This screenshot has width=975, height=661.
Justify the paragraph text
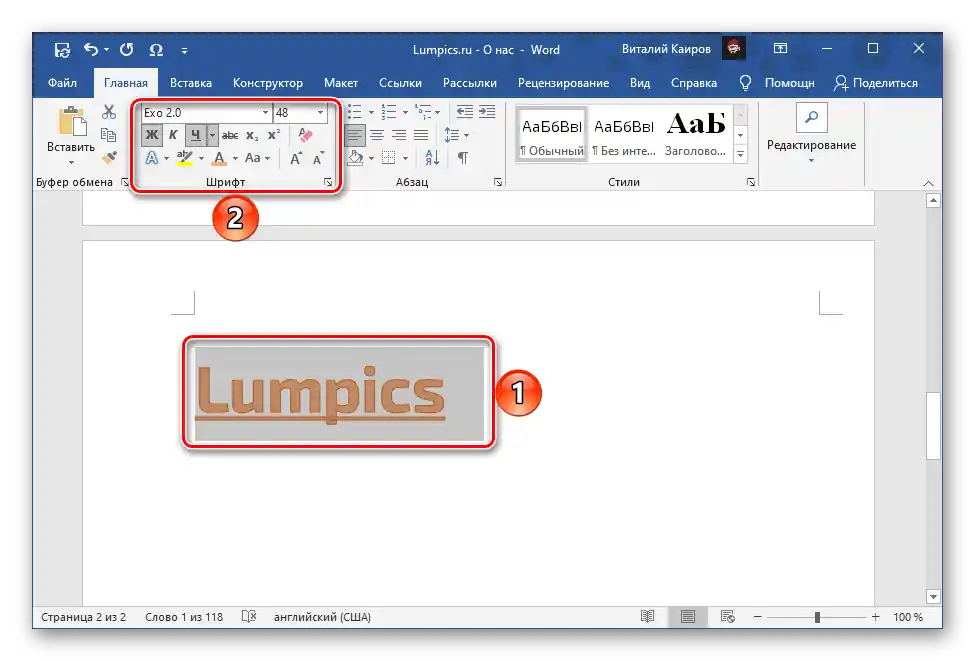(x=422, y=135)
